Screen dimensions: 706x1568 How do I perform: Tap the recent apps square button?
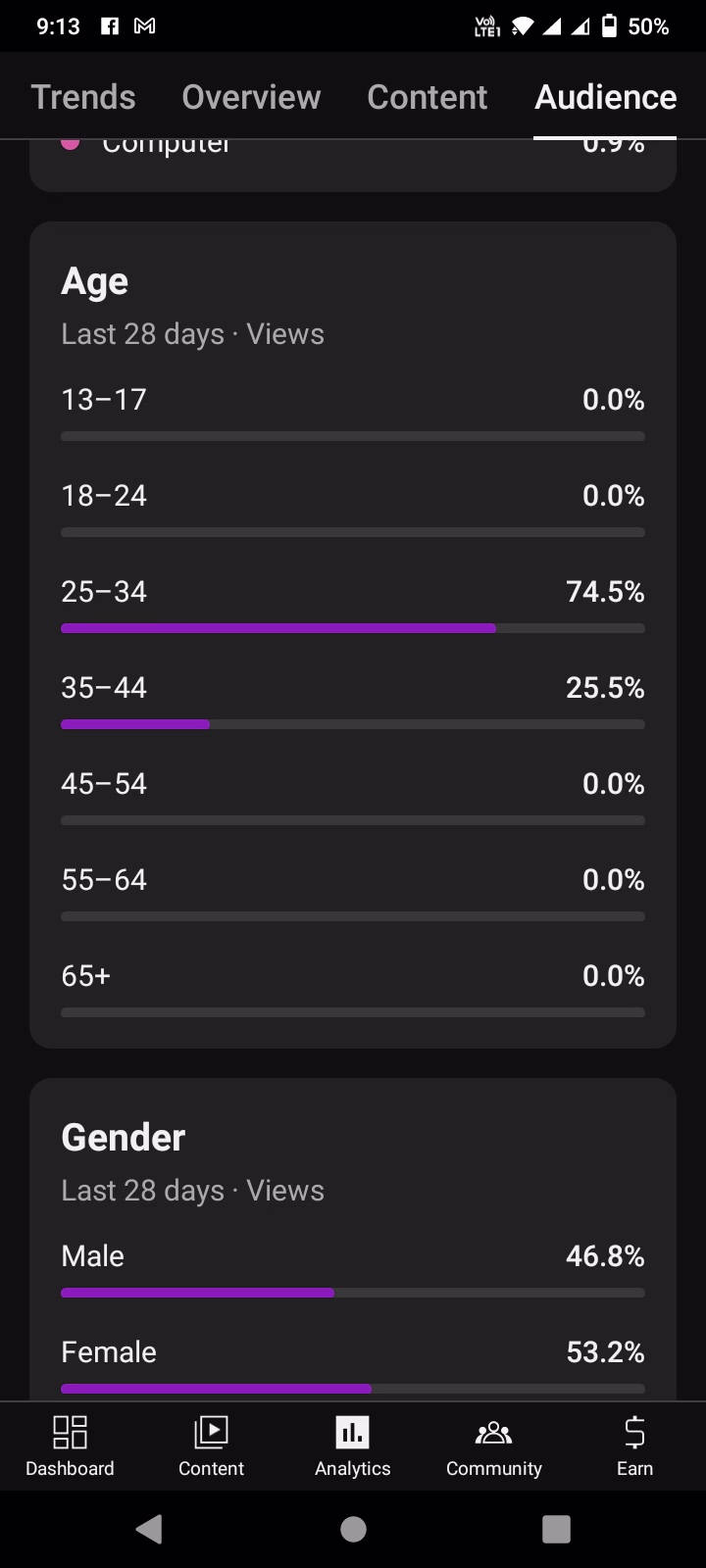[x=556, y=1529]
